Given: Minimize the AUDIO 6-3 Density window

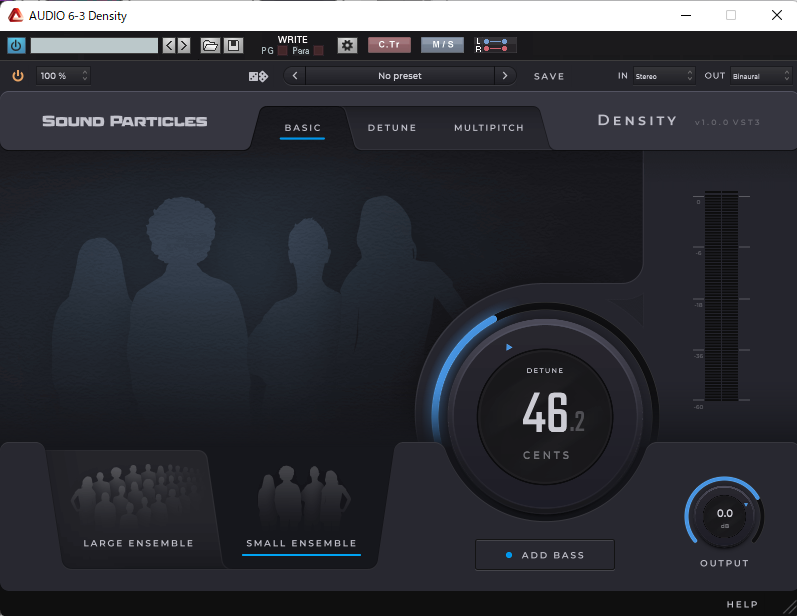Looking at the screenshot, I should tap(686, 15).
